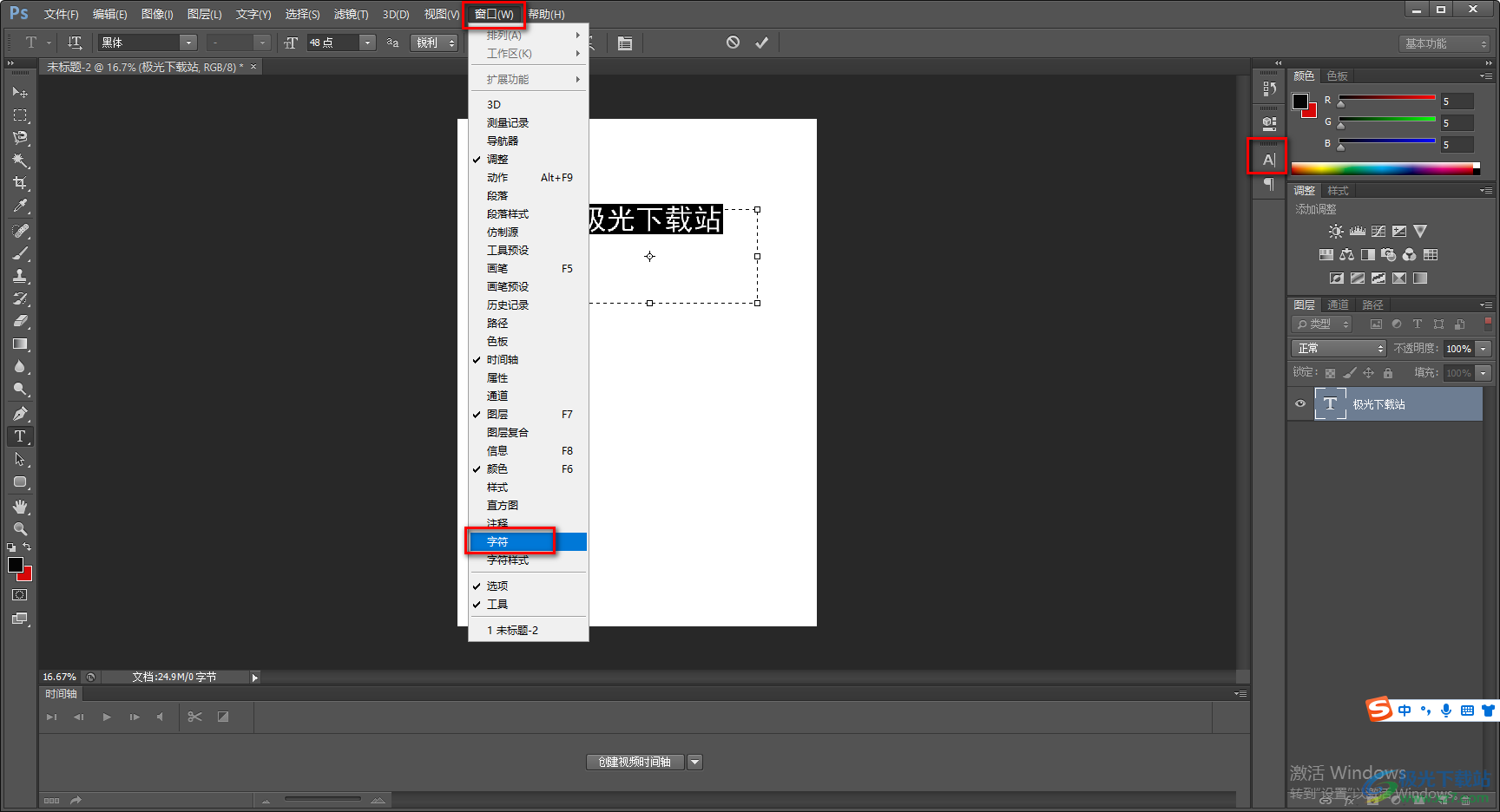Select the Zoom tool
This screenshot has height=812, width=1500.
(x=20, y=529)
